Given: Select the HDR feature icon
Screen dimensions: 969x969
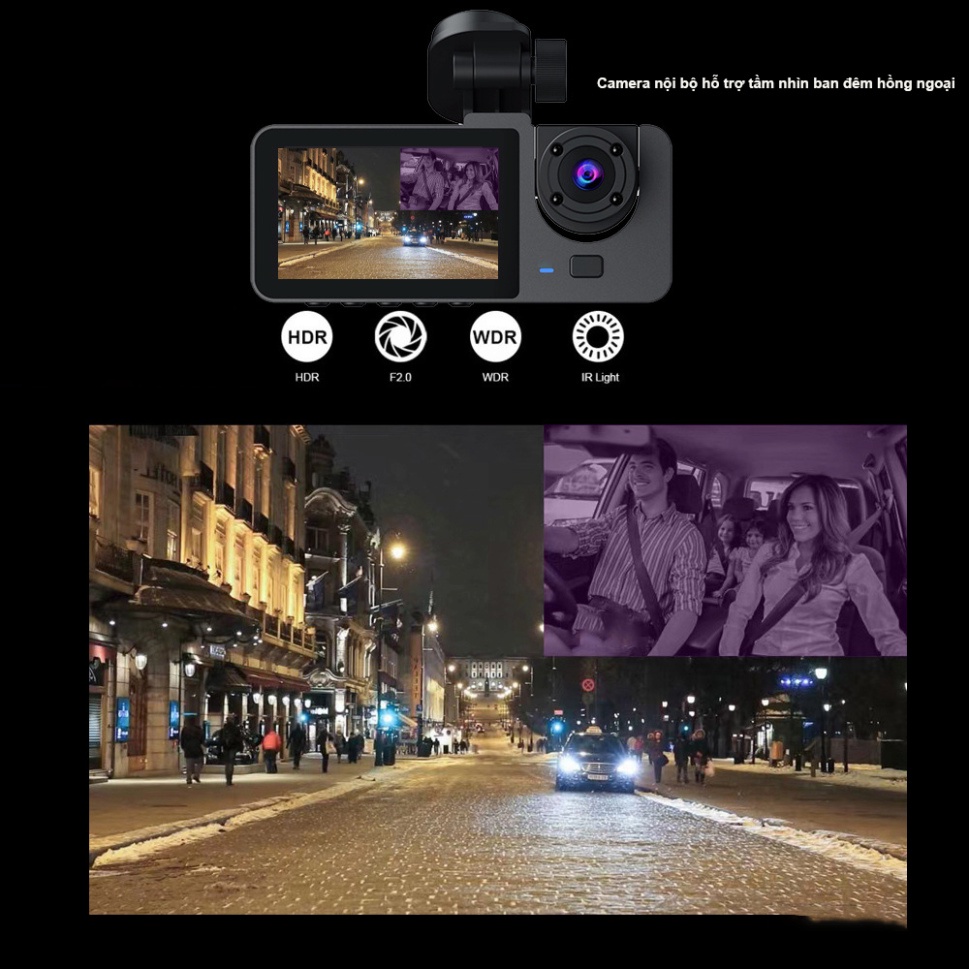Looking at the screenshot, I should (306, 337).
